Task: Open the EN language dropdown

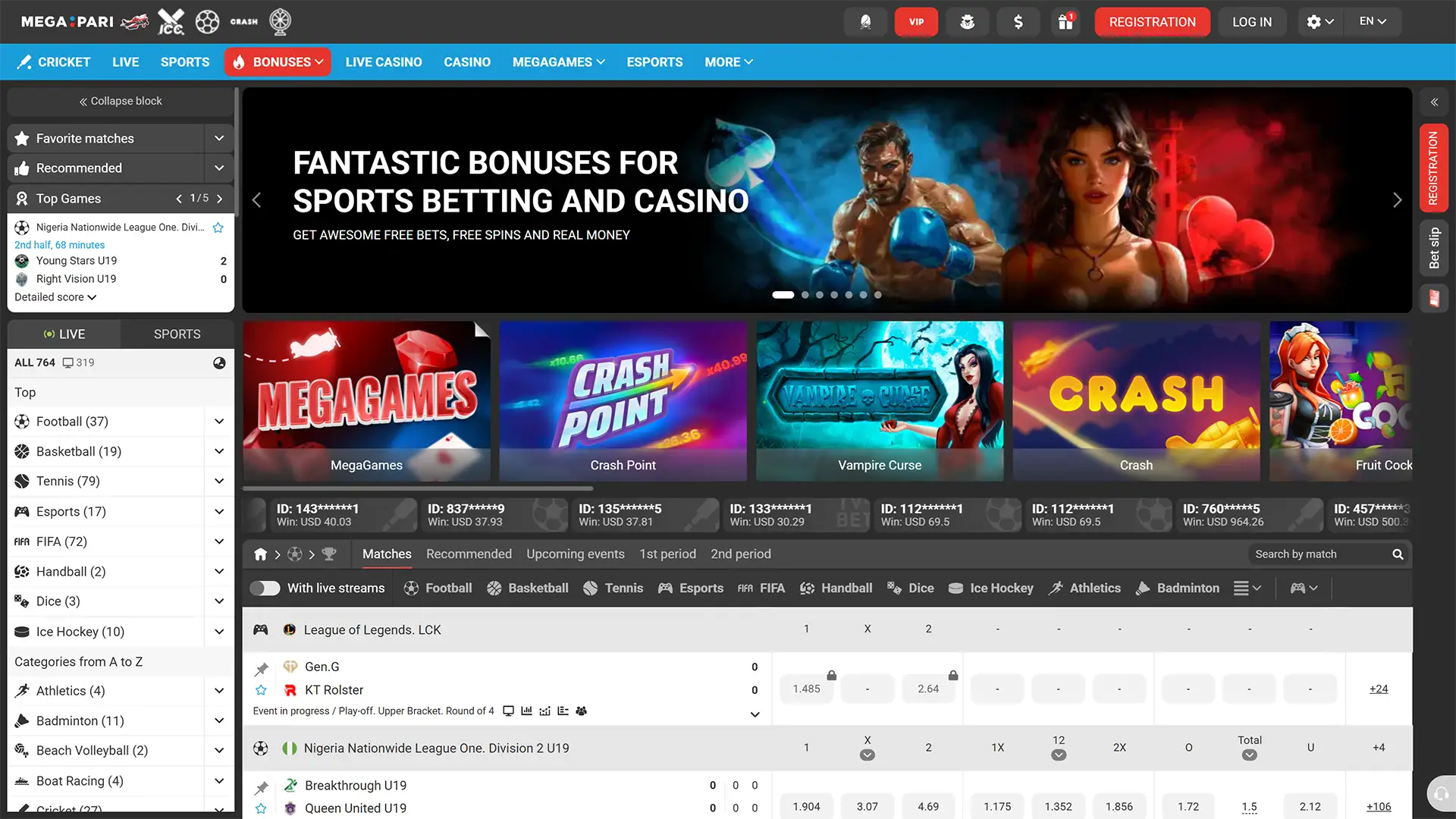Action: (1373, 22)
